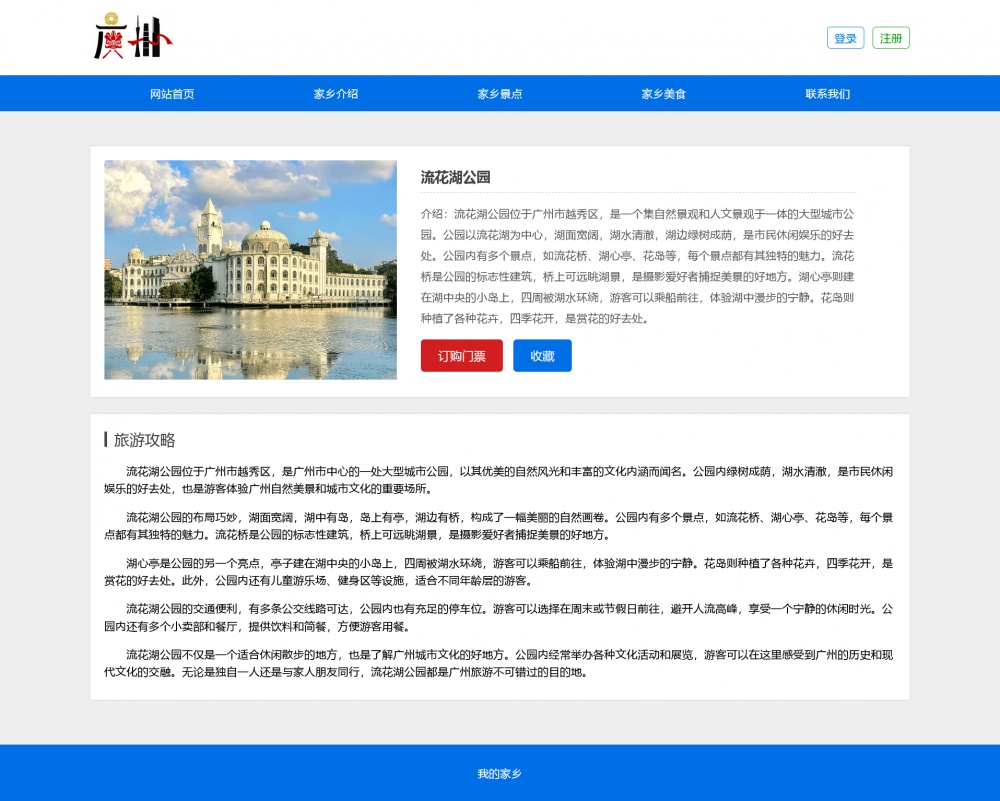This screenshot has width=1000, height=801.
Task: Select the 旅游攻略 section heading
Action: (145, 440)
